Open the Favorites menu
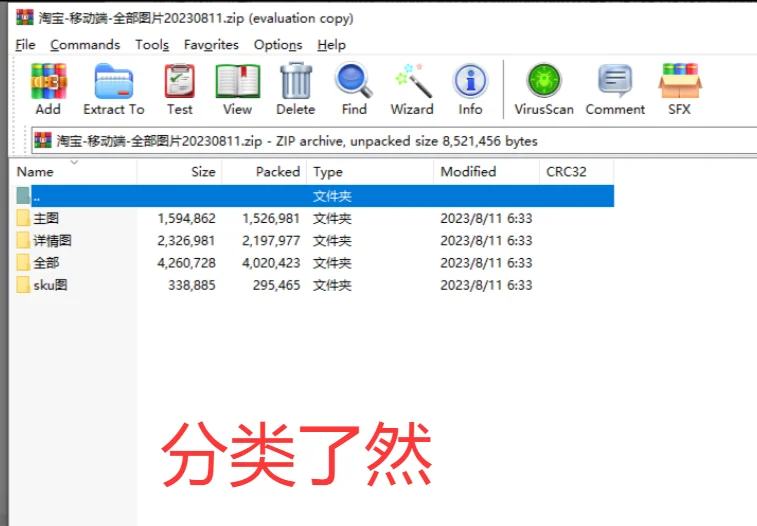The height and width of the screenshot is (526, 757). point(211,45)
